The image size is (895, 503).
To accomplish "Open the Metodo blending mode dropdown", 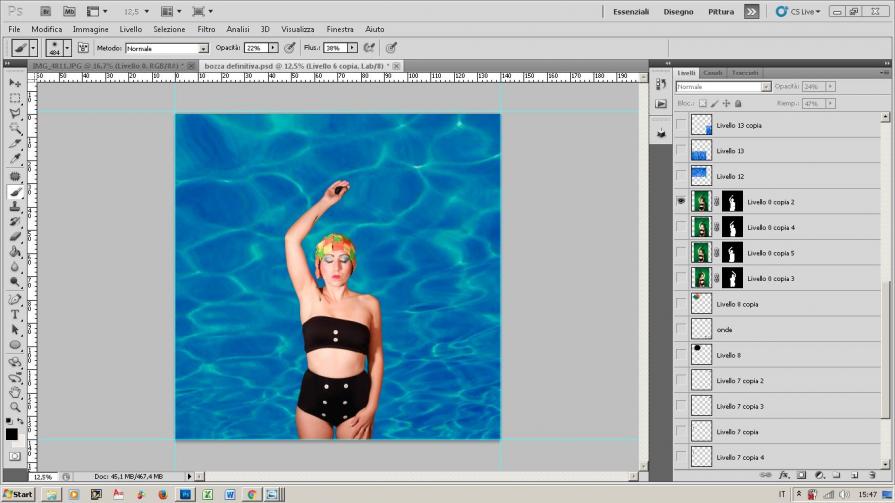I will pyautogui.click(x=204, y=48).
